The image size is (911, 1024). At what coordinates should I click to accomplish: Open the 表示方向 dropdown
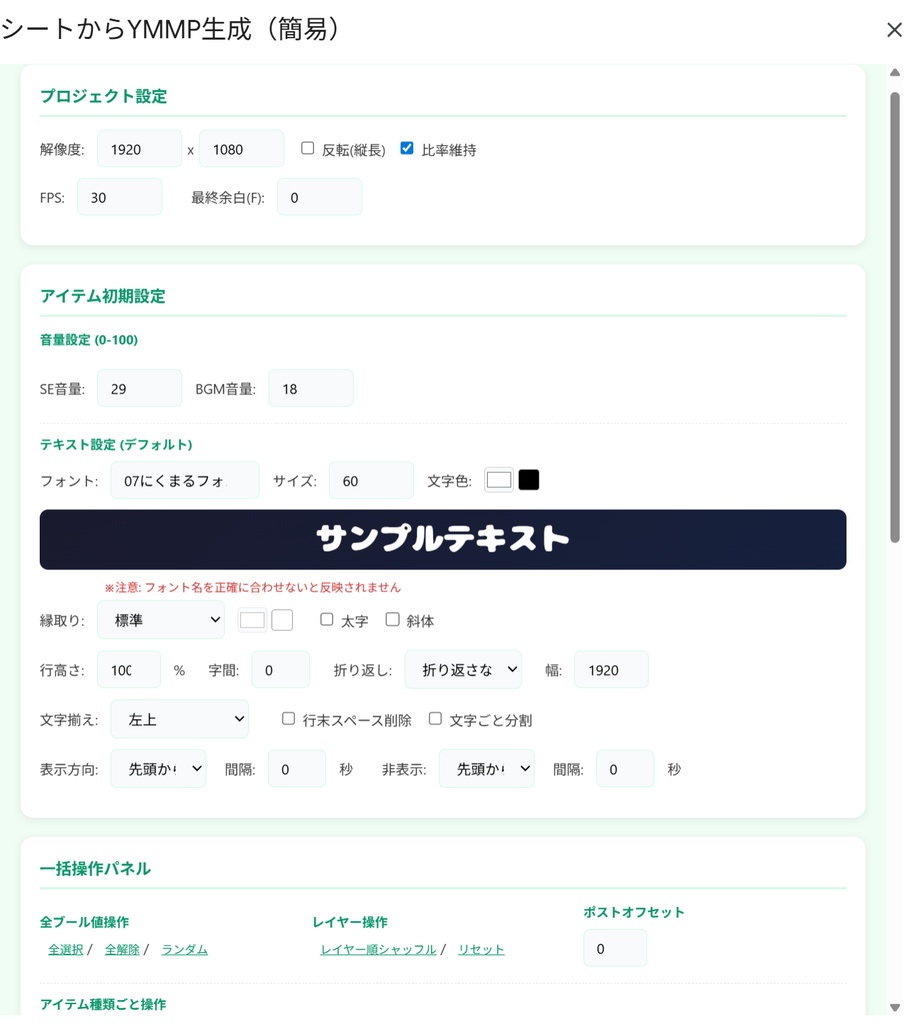click(158, 768)
